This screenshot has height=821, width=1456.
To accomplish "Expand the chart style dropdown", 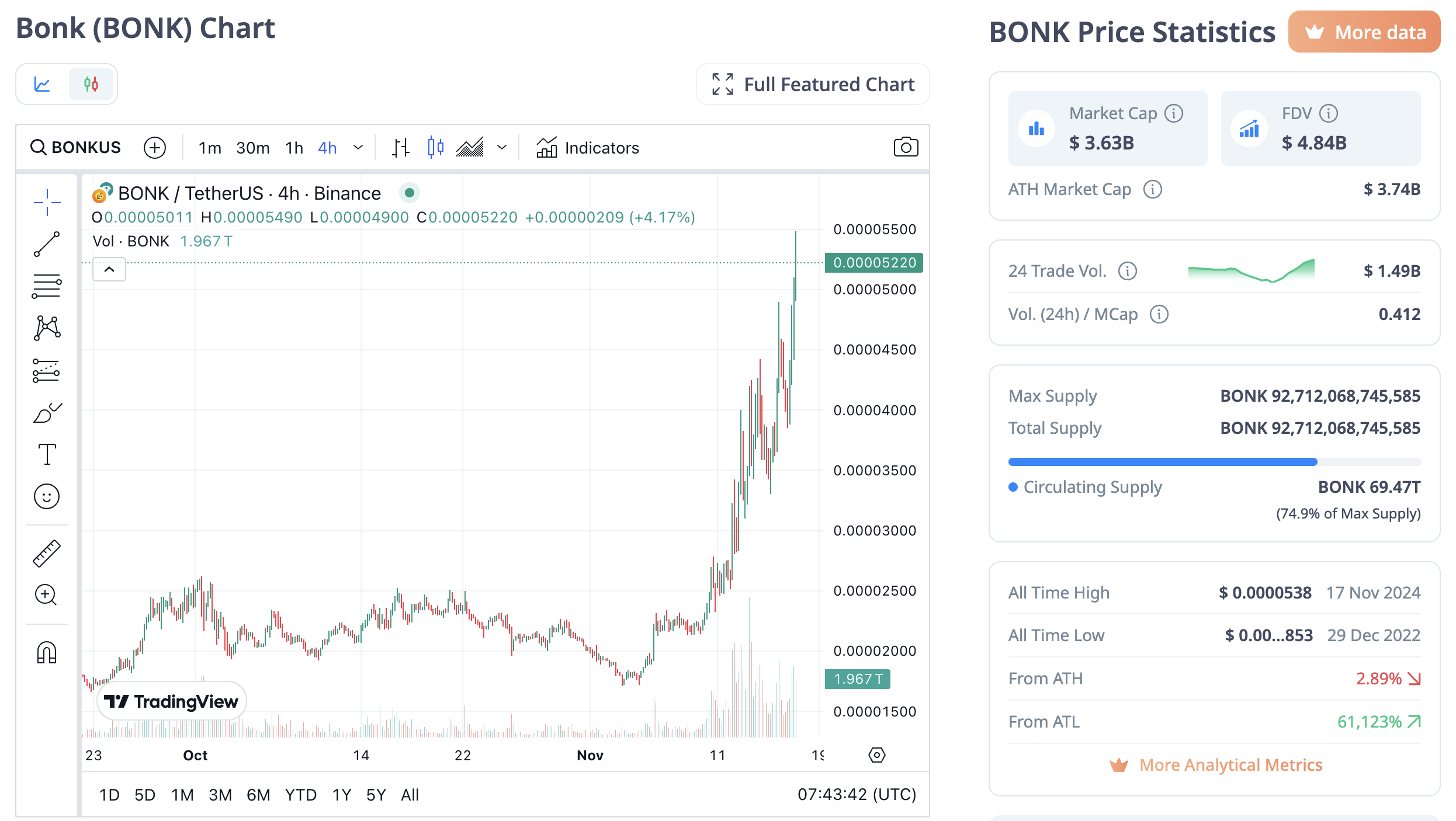I will coord(502,148).
